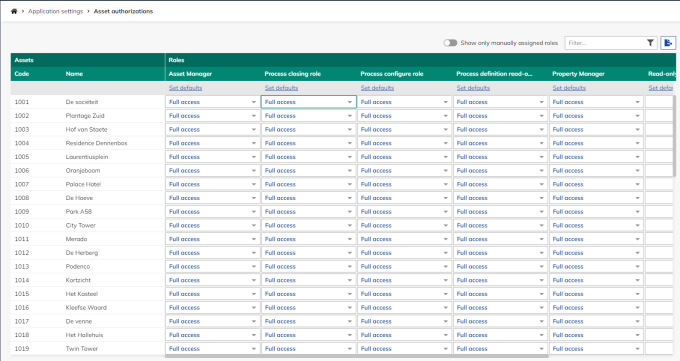Screen dimensions: 680x361
Task: Open Asset Manager dropdown for Laurentiusplein
Action: (212, 157)
